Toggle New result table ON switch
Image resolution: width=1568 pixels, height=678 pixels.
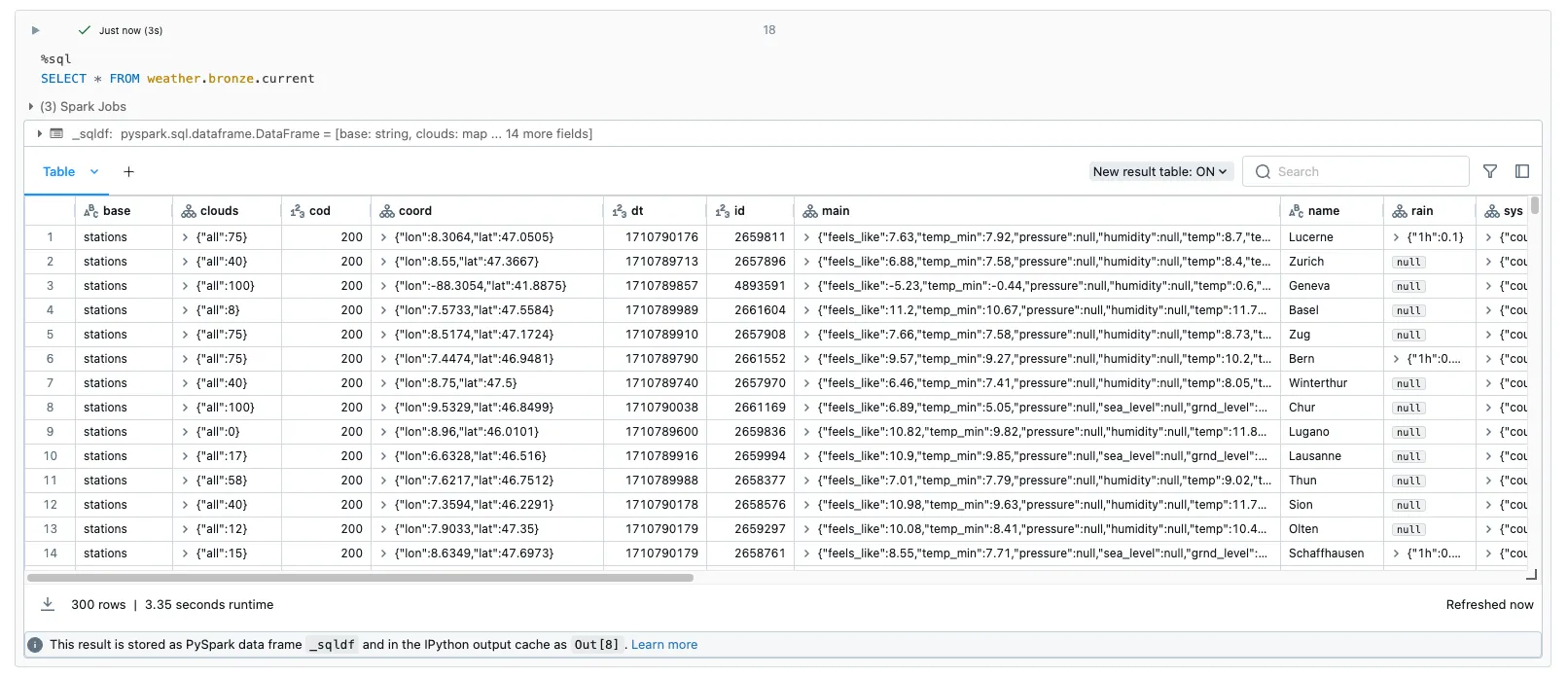pos(1160,172)
